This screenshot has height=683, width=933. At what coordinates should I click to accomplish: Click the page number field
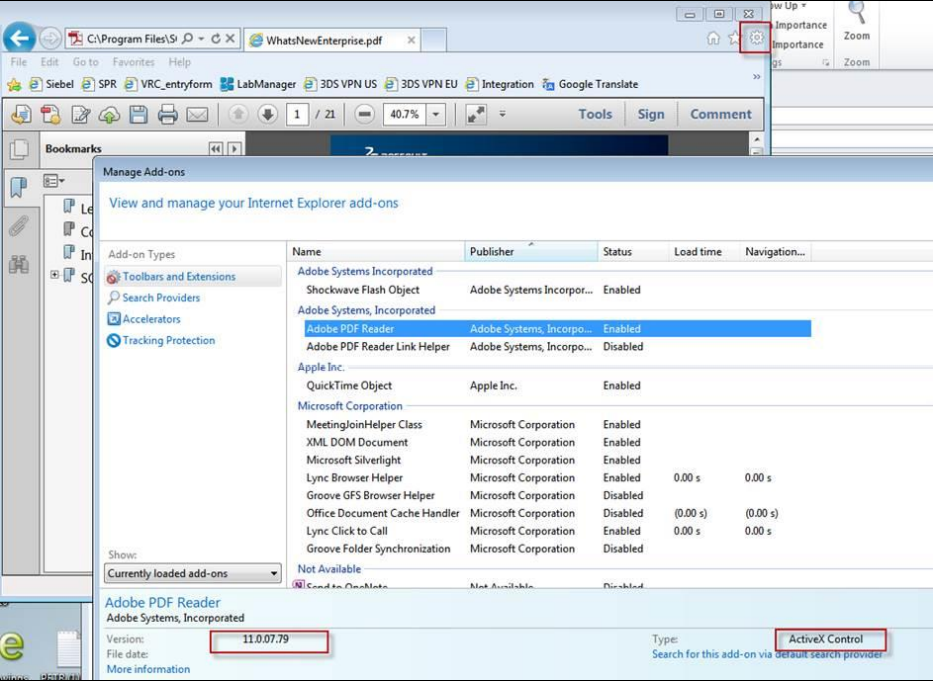click(297, 114)
